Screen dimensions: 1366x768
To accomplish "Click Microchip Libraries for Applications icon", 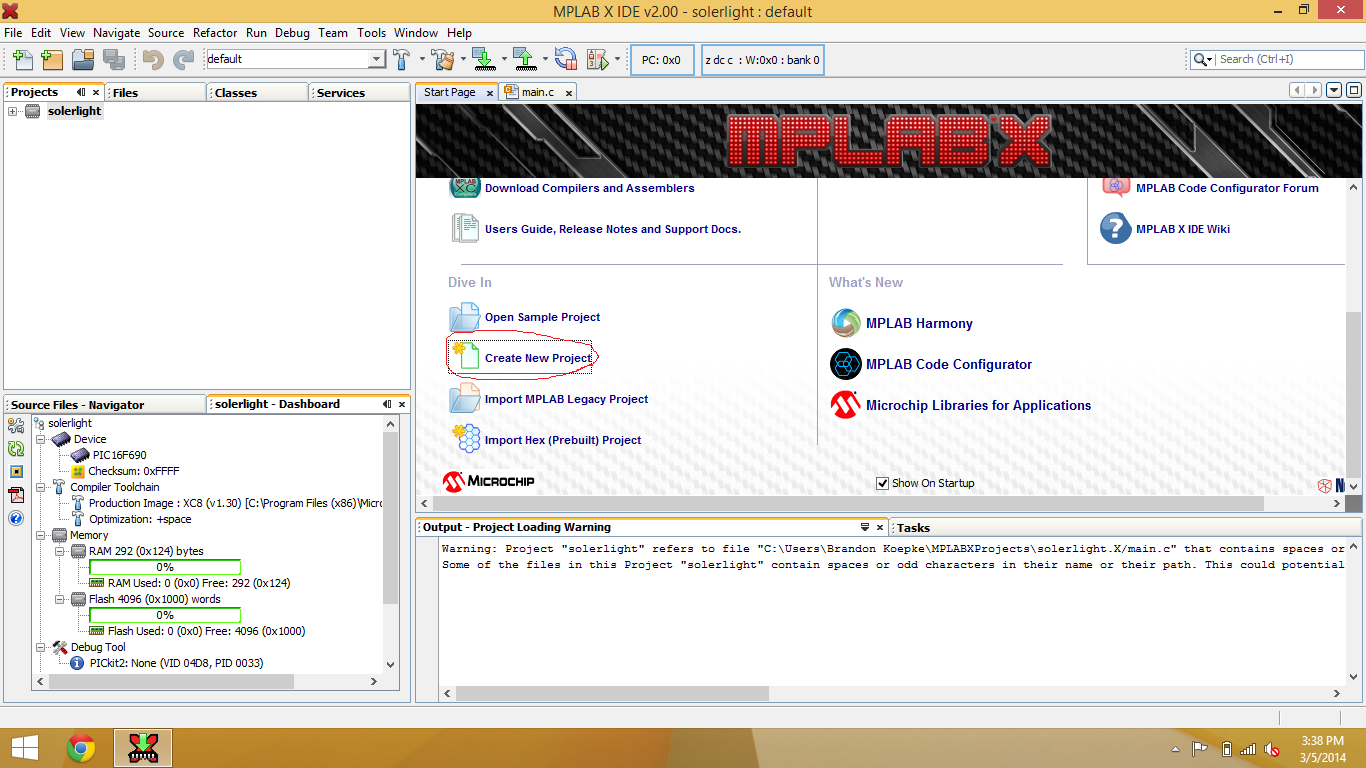I will [845, 405].
